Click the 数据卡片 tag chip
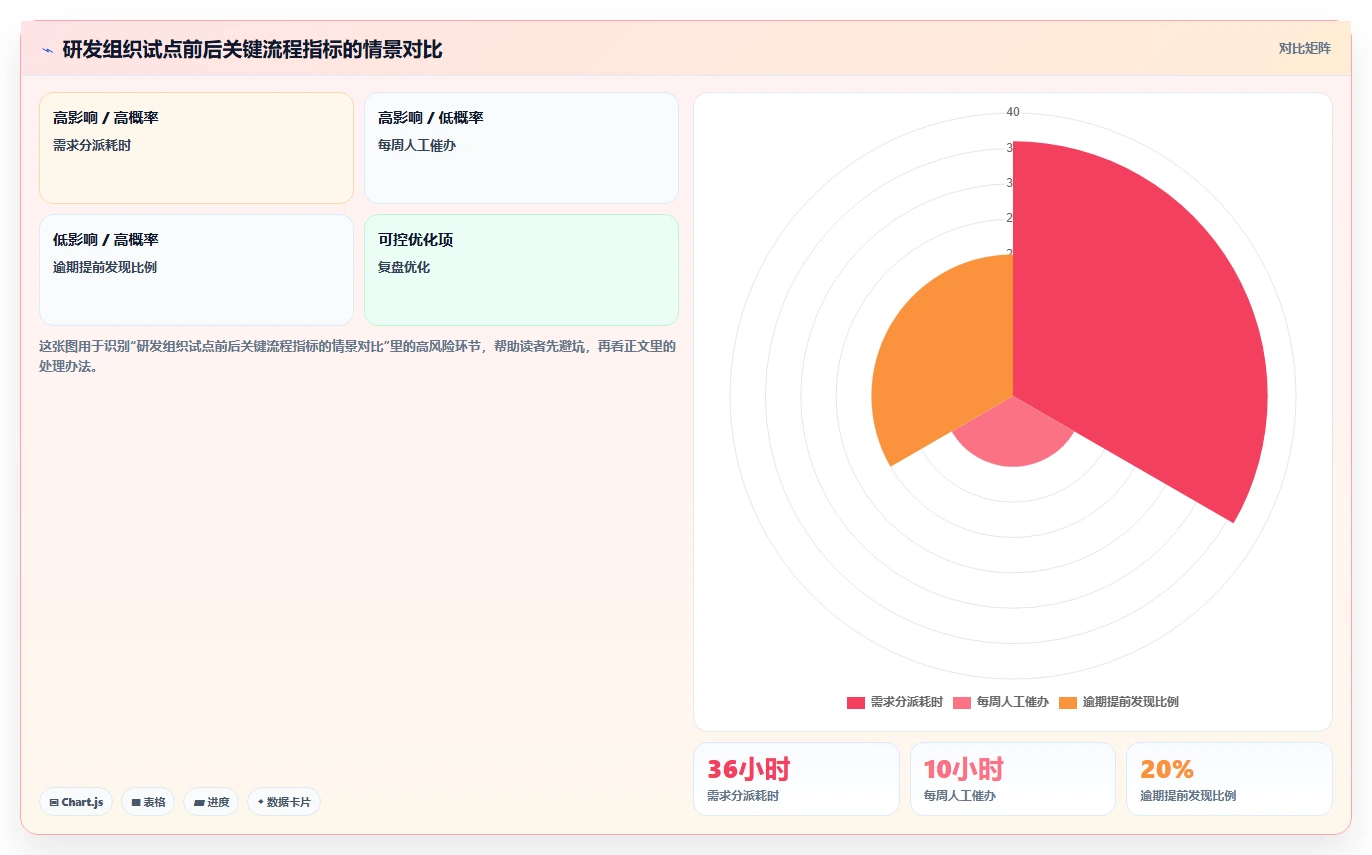The width and height of the screenshot is (1372, 855). click(284, 802)
